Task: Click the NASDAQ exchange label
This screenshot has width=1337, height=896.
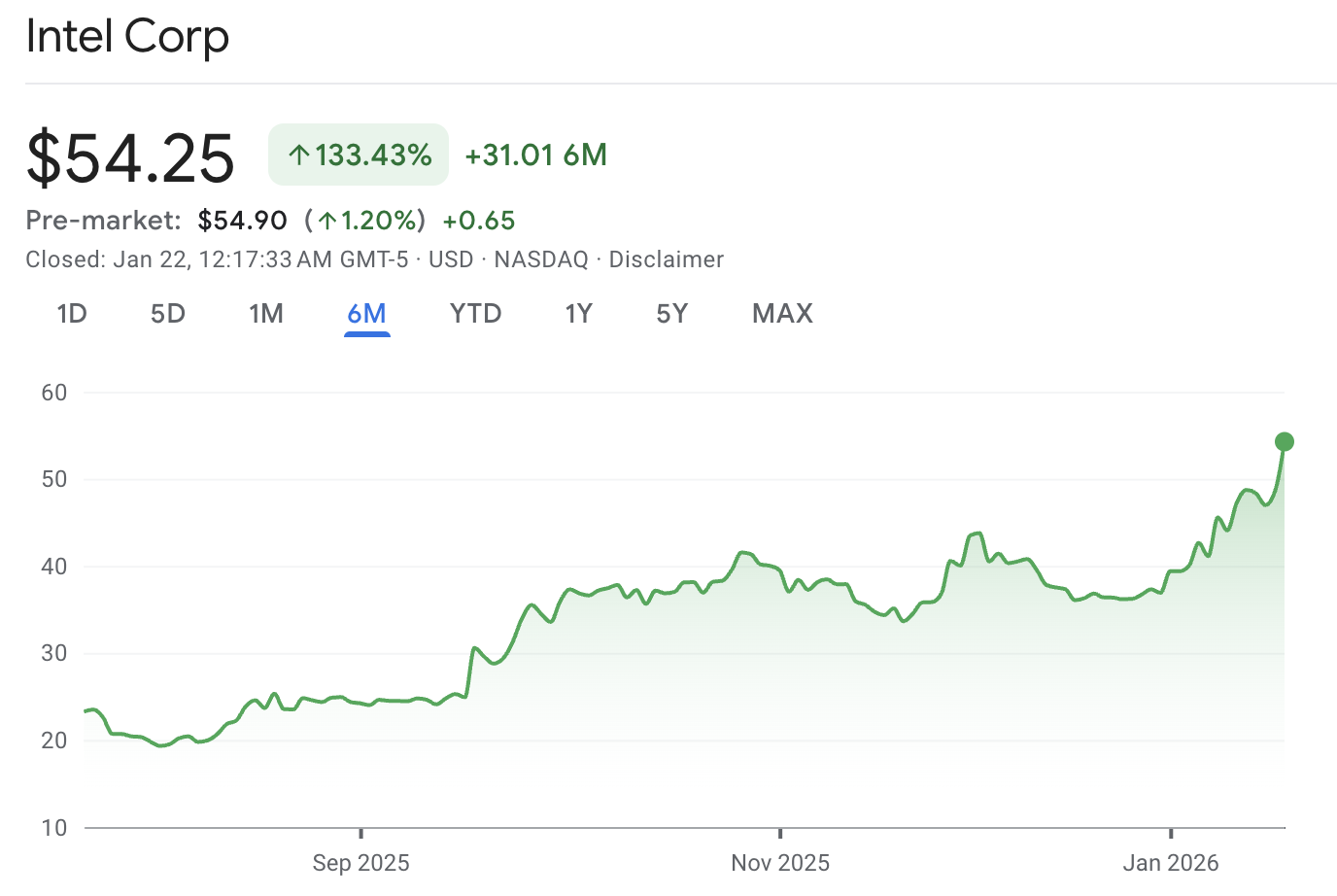Action: point(540,259)
